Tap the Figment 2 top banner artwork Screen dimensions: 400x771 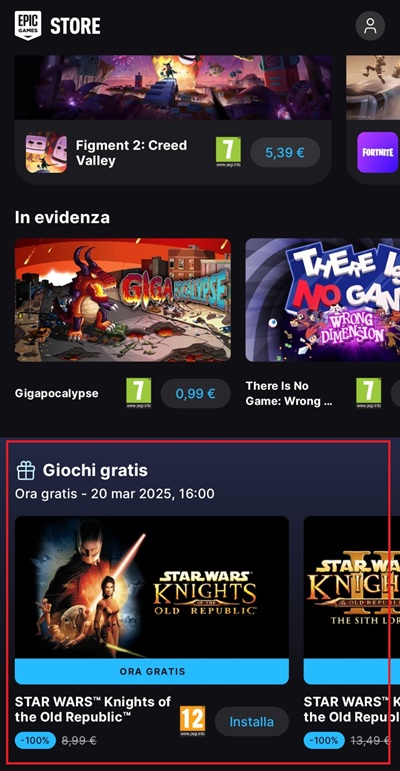click(x=173, y=88)
